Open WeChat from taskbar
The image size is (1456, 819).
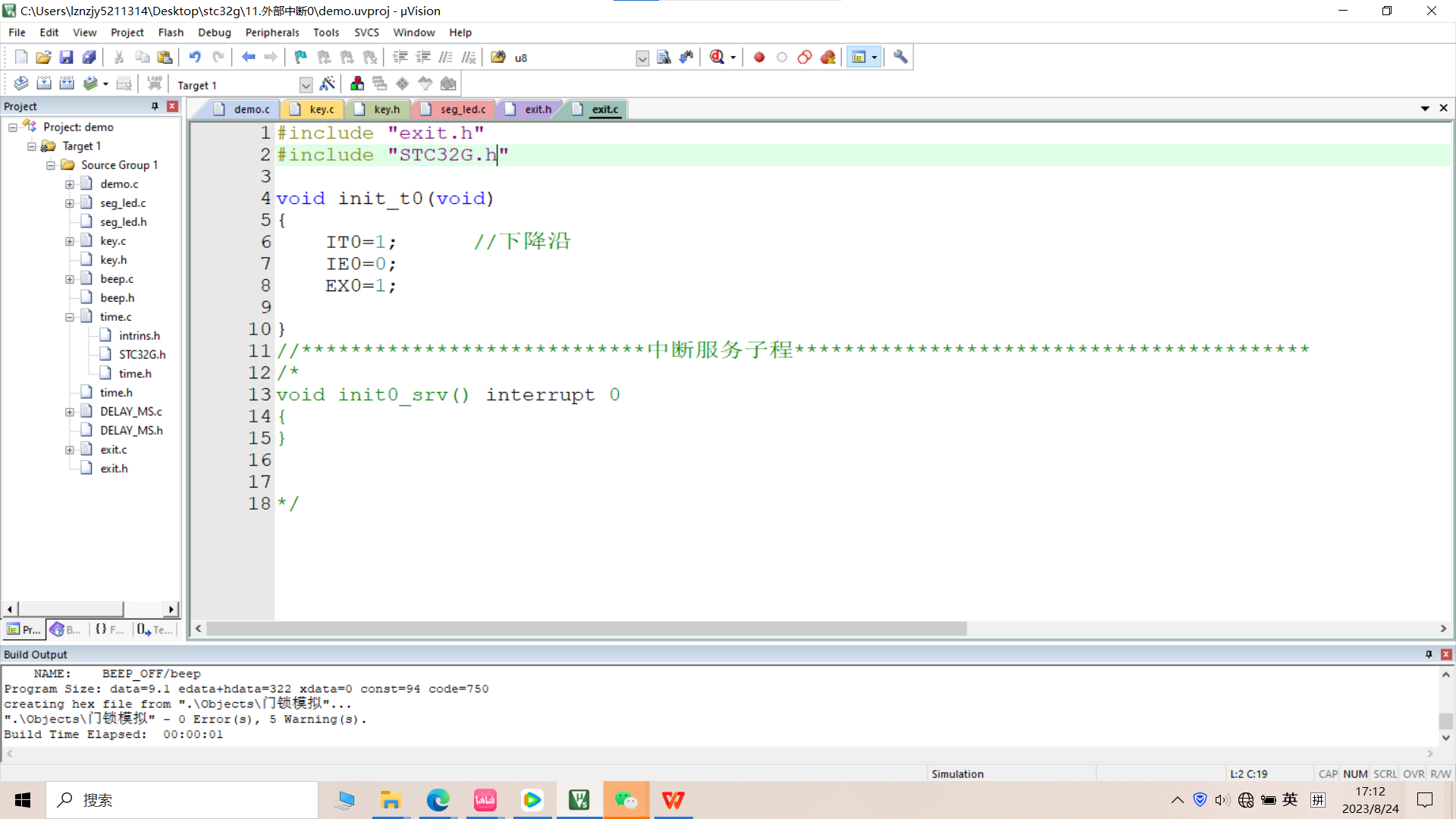(x=626, y=800)
